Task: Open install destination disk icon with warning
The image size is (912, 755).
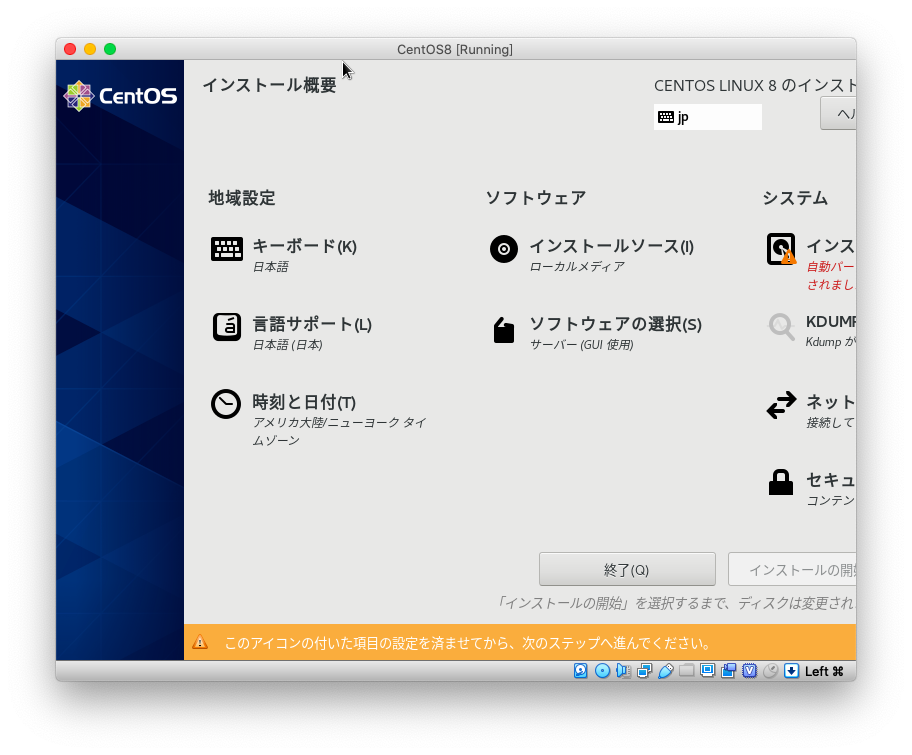Action: click(x=781, y=249)
